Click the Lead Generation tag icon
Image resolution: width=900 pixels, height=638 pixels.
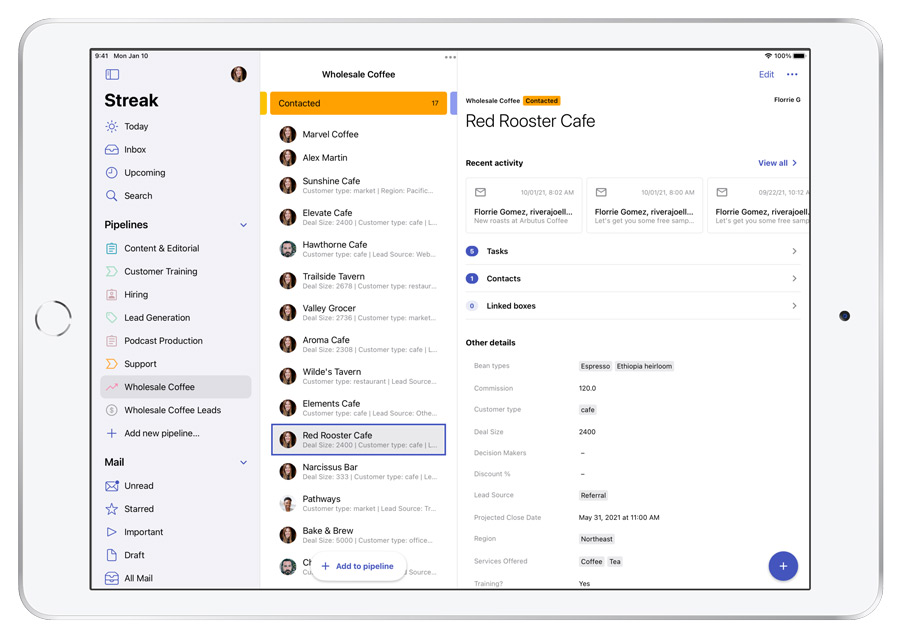pyautogui.click(x=111, y=317)
